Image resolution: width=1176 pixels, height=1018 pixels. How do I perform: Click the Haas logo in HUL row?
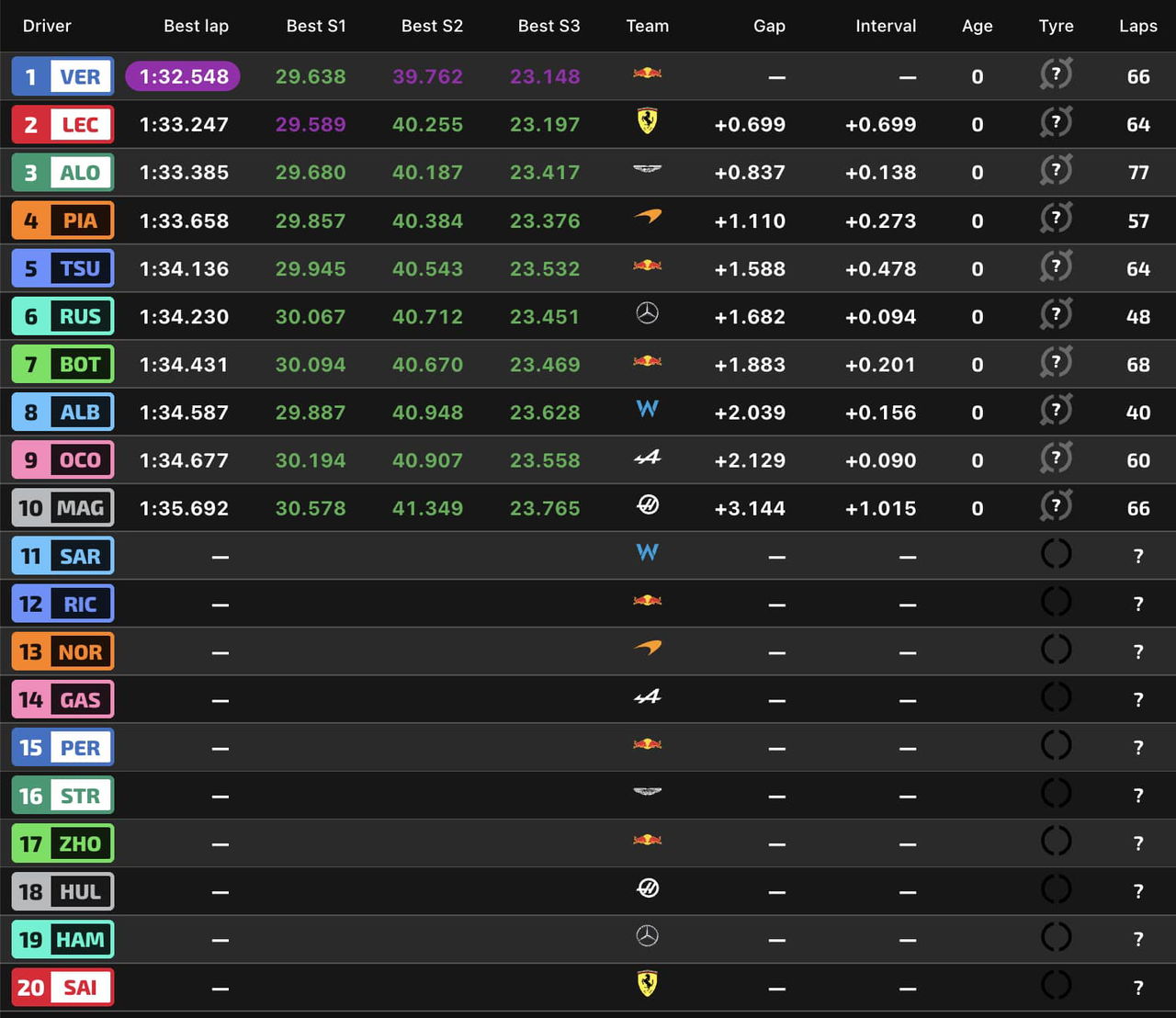(648, 888)
